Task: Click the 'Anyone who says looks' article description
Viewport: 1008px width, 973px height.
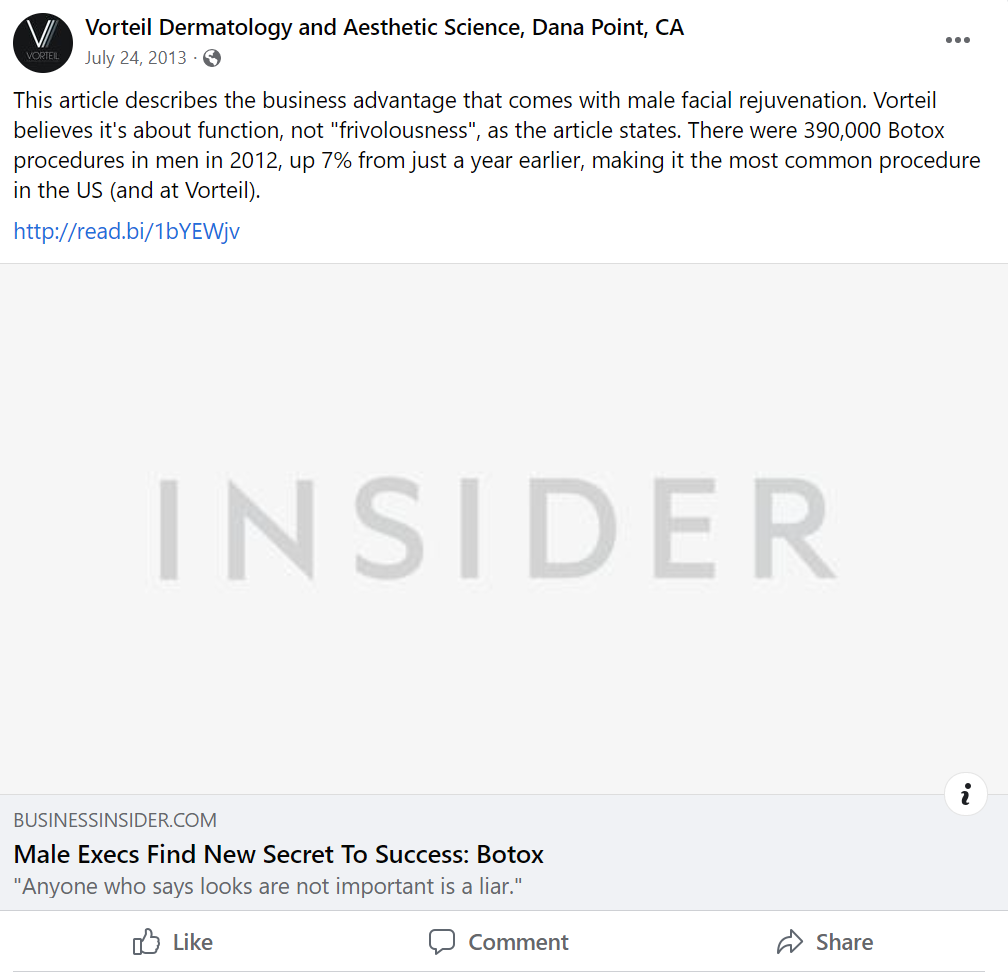Action: [267, 886]
